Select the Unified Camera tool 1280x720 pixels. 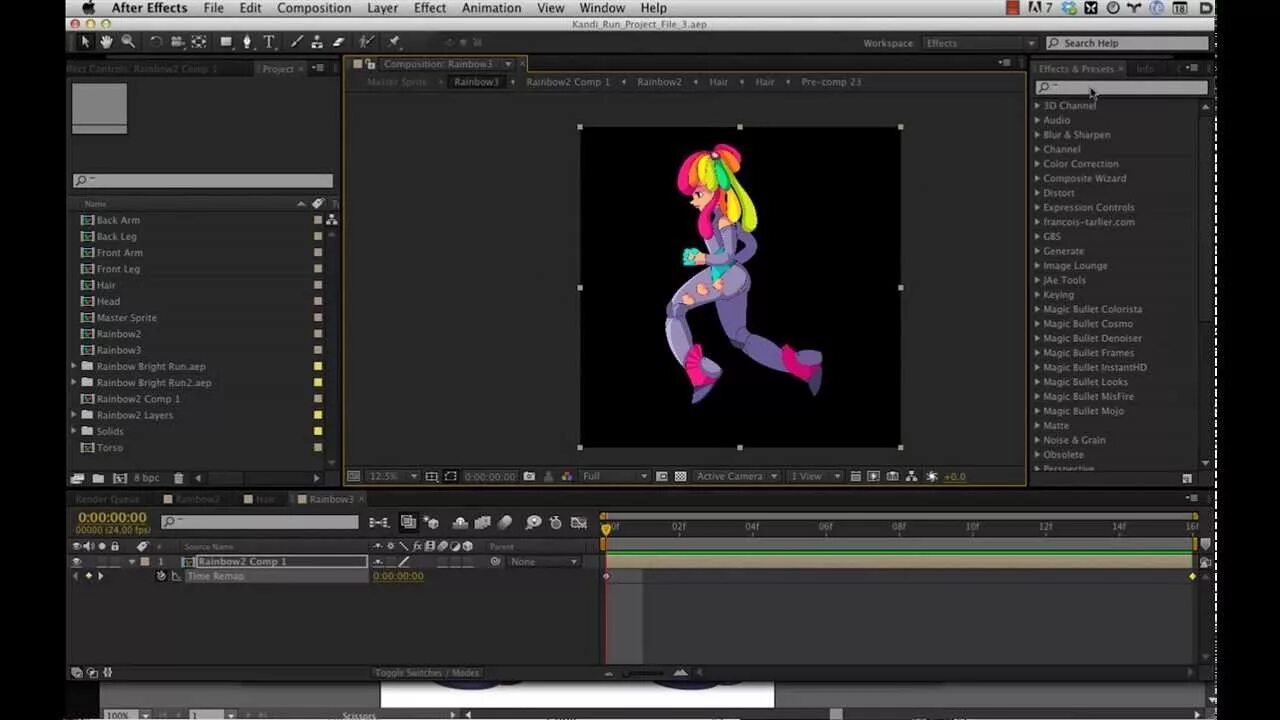(x=177, y=42)
